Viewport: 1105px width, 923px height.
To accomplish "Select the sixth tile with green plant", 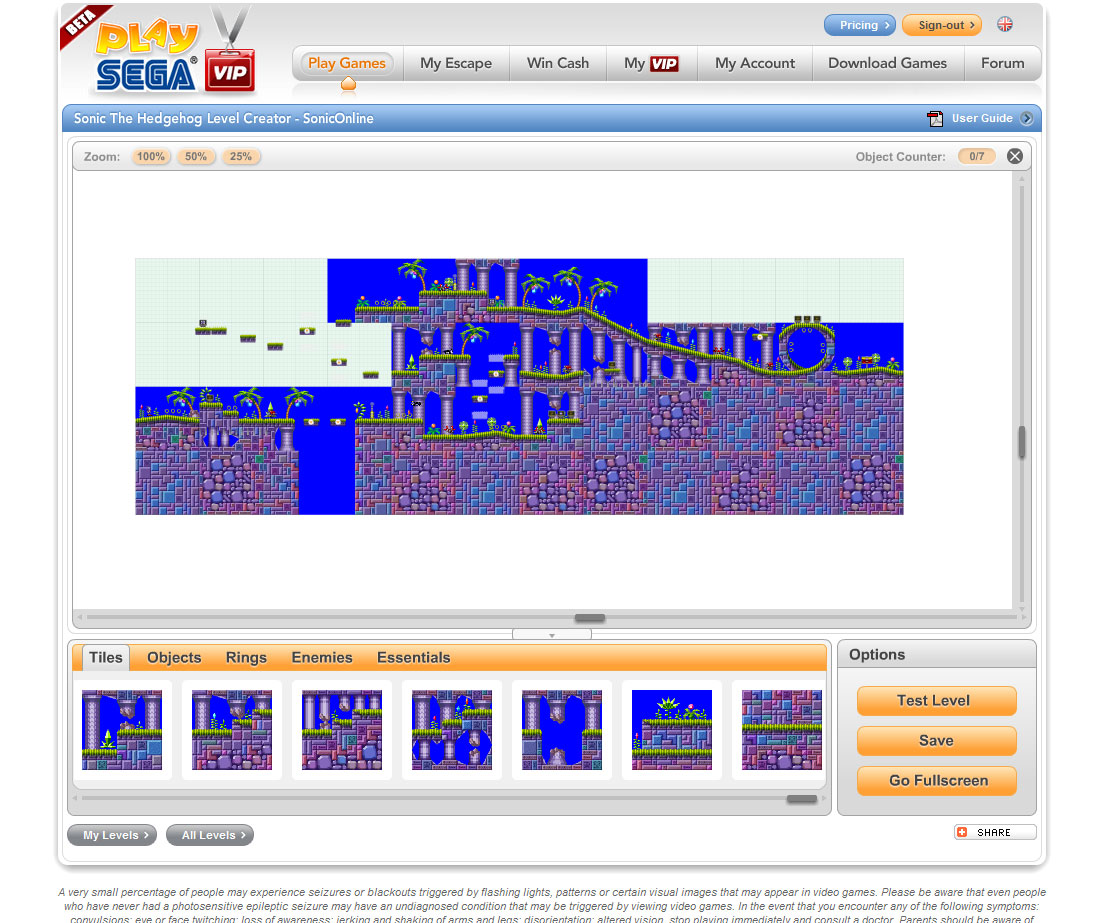I will [x=672, y=730].
